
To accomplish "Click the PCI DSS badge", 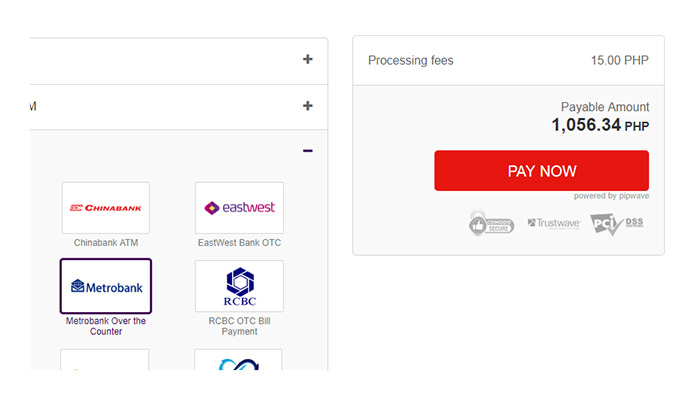I will 617,223.
